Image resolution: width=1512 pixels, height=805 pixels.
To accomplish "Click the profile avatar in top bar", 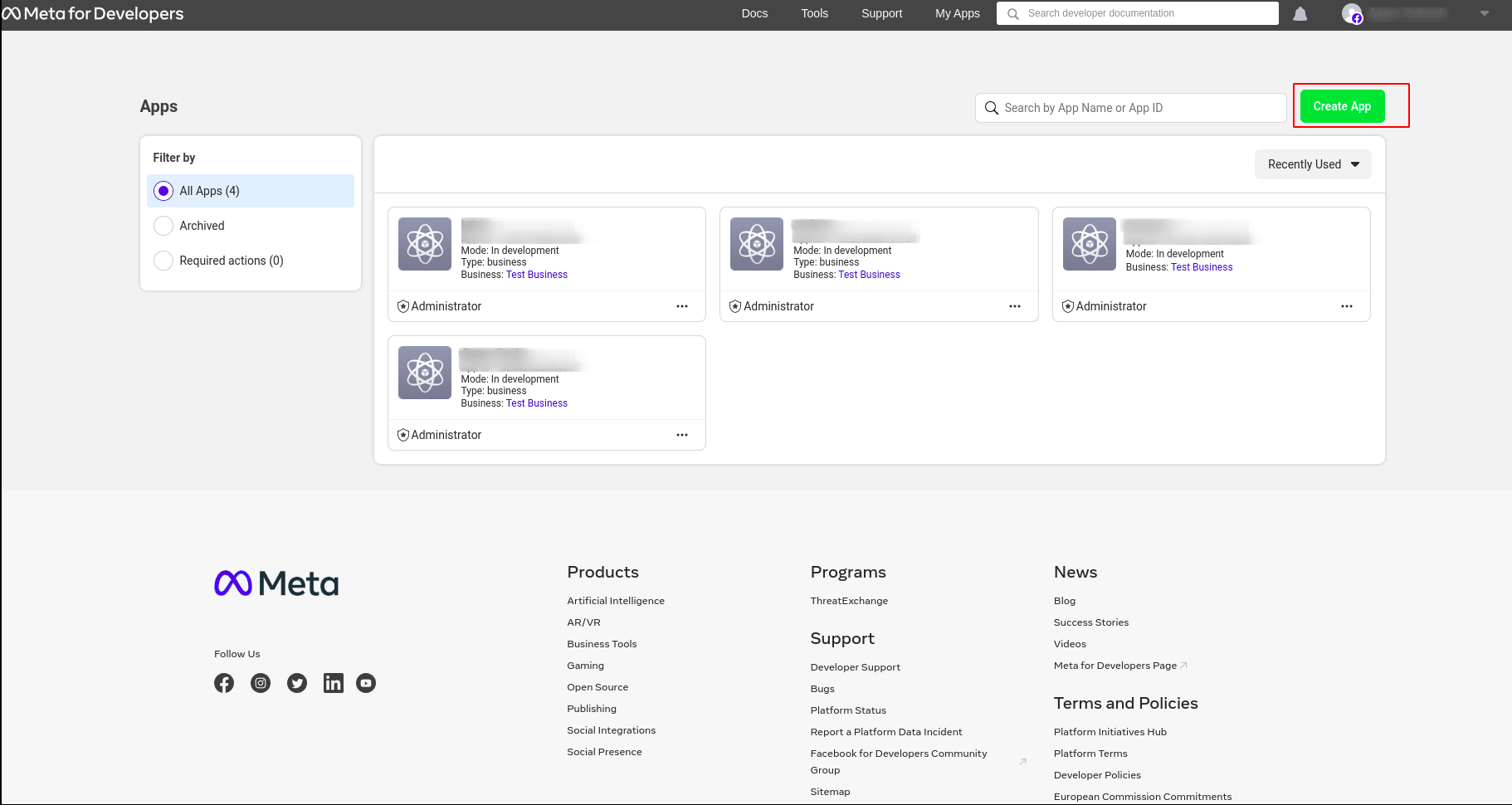I will 1352,14.
